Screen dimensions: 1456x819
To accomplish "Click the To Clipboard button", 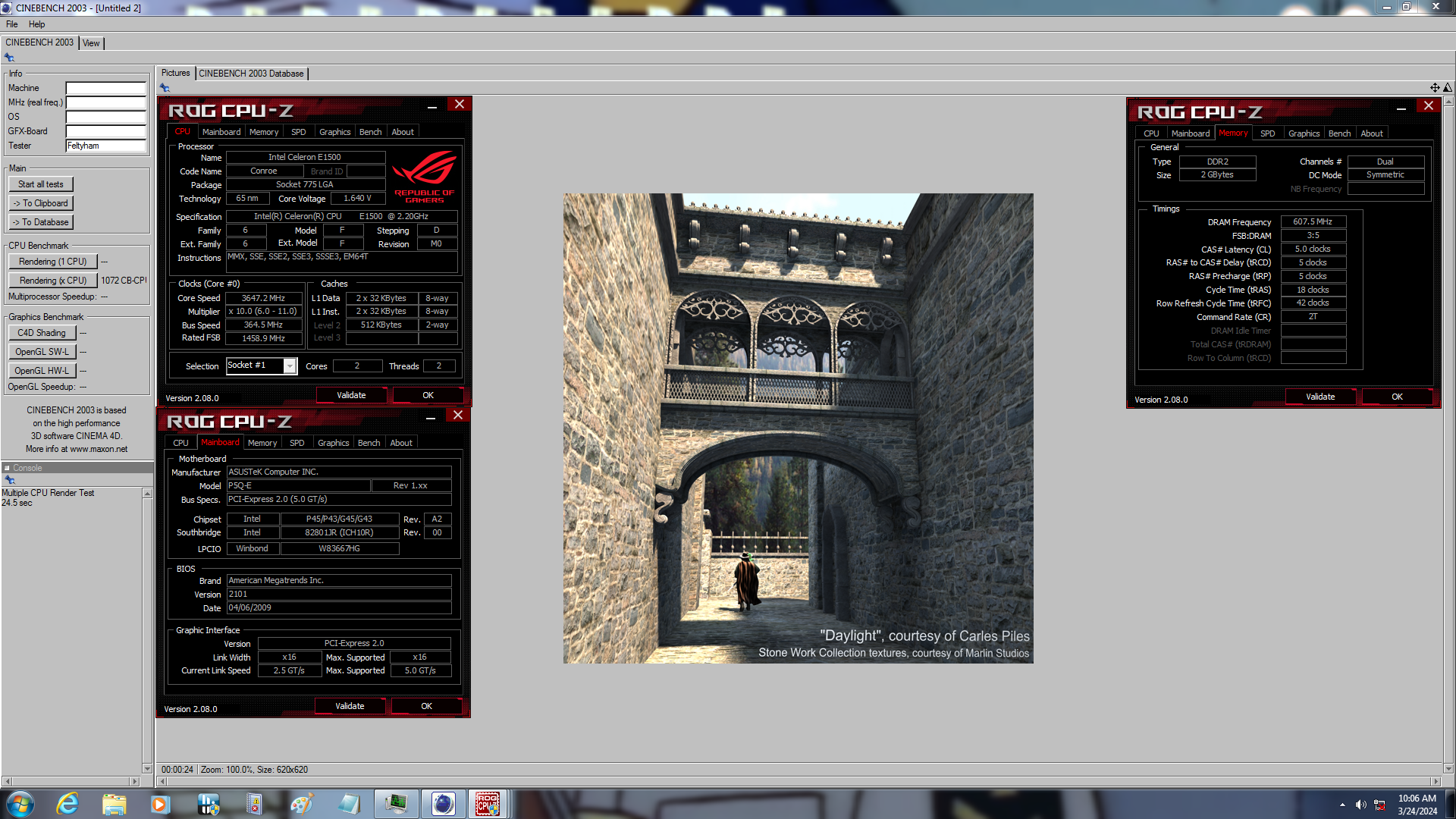I will (x=41, y=203).
